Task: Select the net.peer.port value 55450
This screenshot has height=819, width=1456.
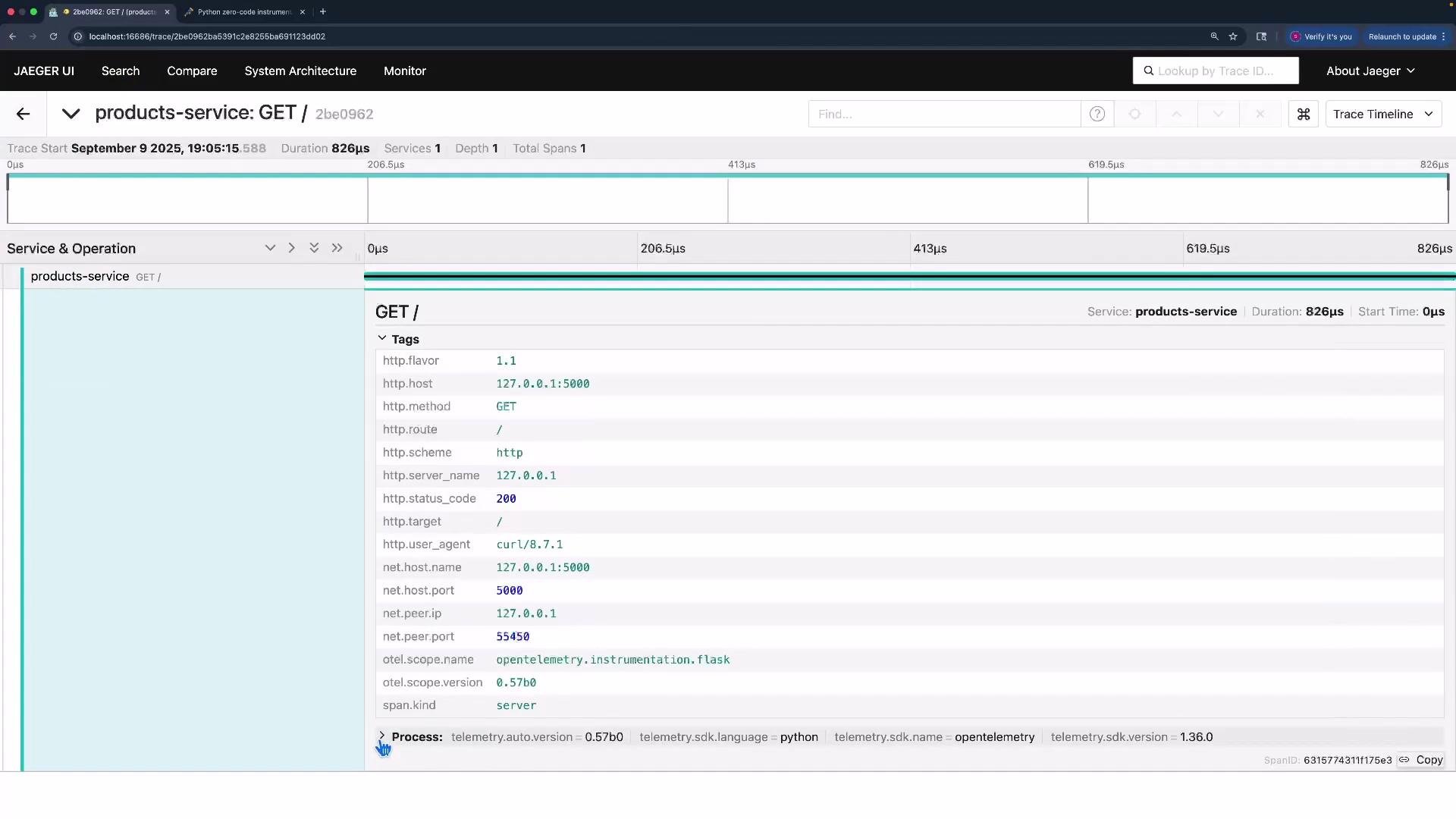Action: [513, 636]
